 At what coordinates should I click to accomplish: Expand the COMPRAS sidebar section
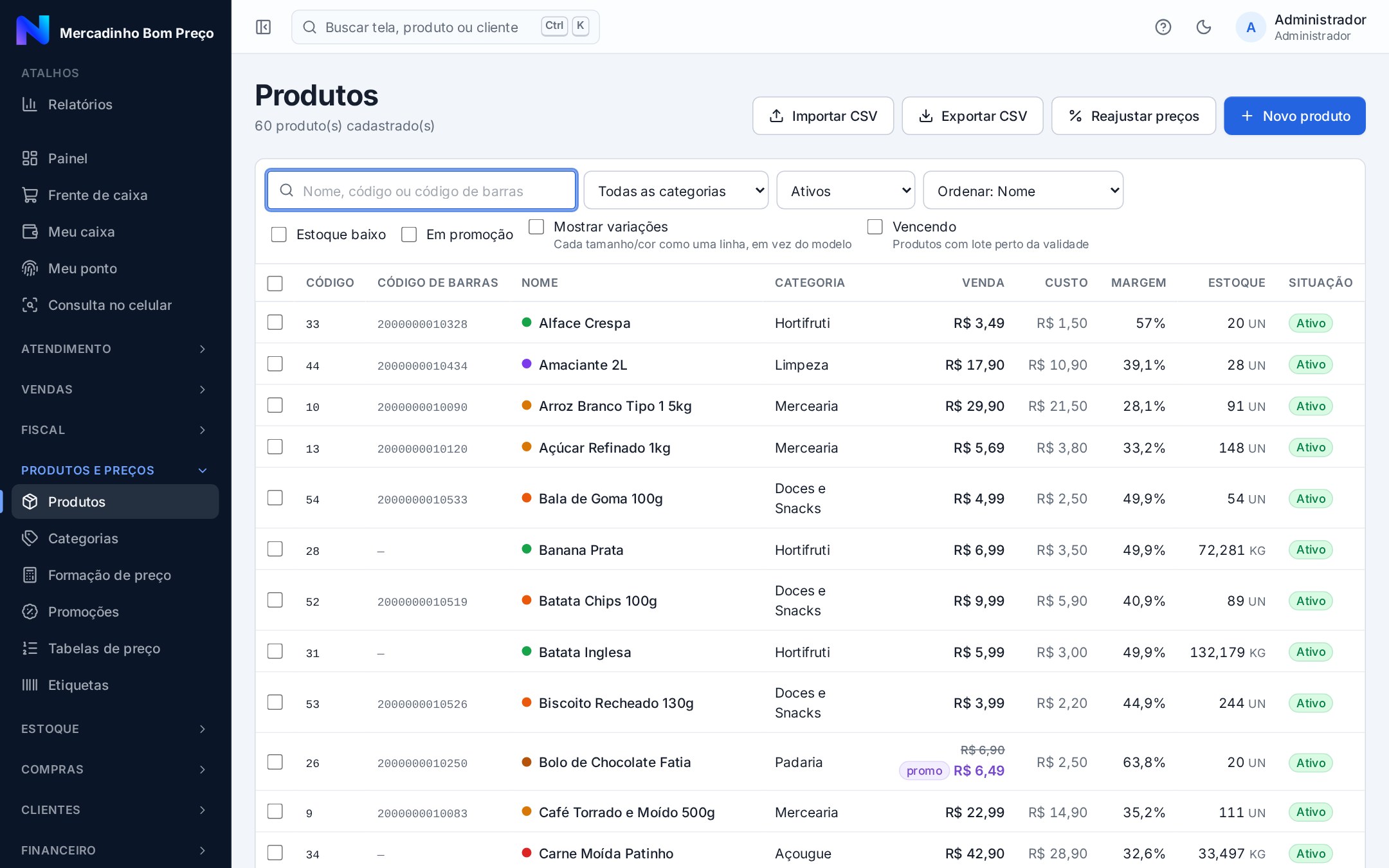click(115, 769)
